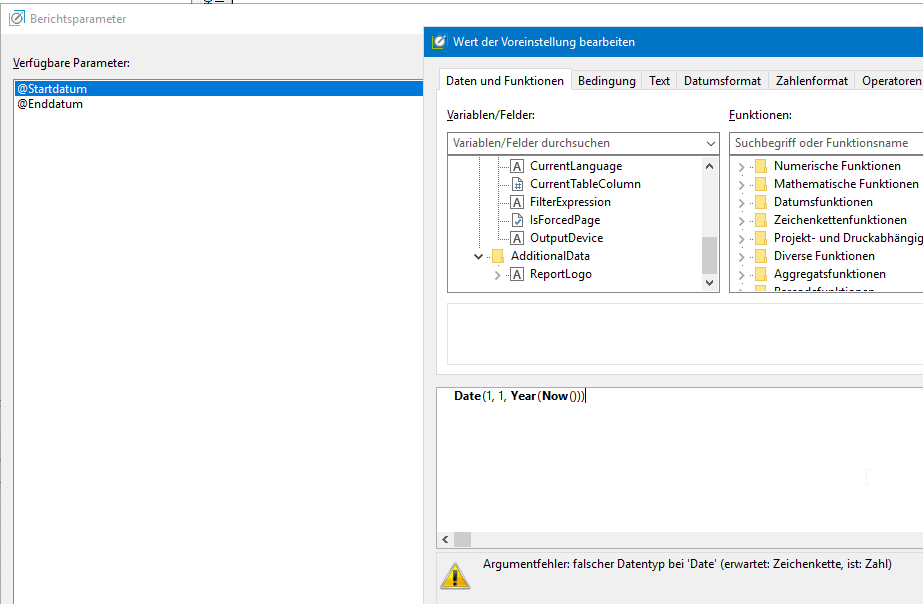Screen dimensions: 923x604
Task: Click the CurrentTableColumn field icon
Action: click(x=517, y=184)
